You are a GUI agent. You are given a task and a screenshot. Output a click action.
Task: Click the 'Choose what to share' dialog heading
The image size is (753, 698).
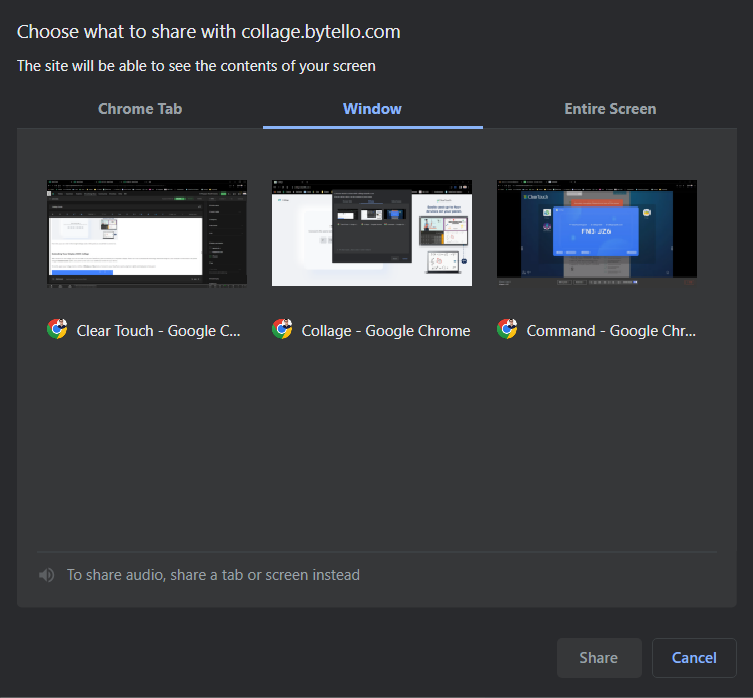pos(208,32)
